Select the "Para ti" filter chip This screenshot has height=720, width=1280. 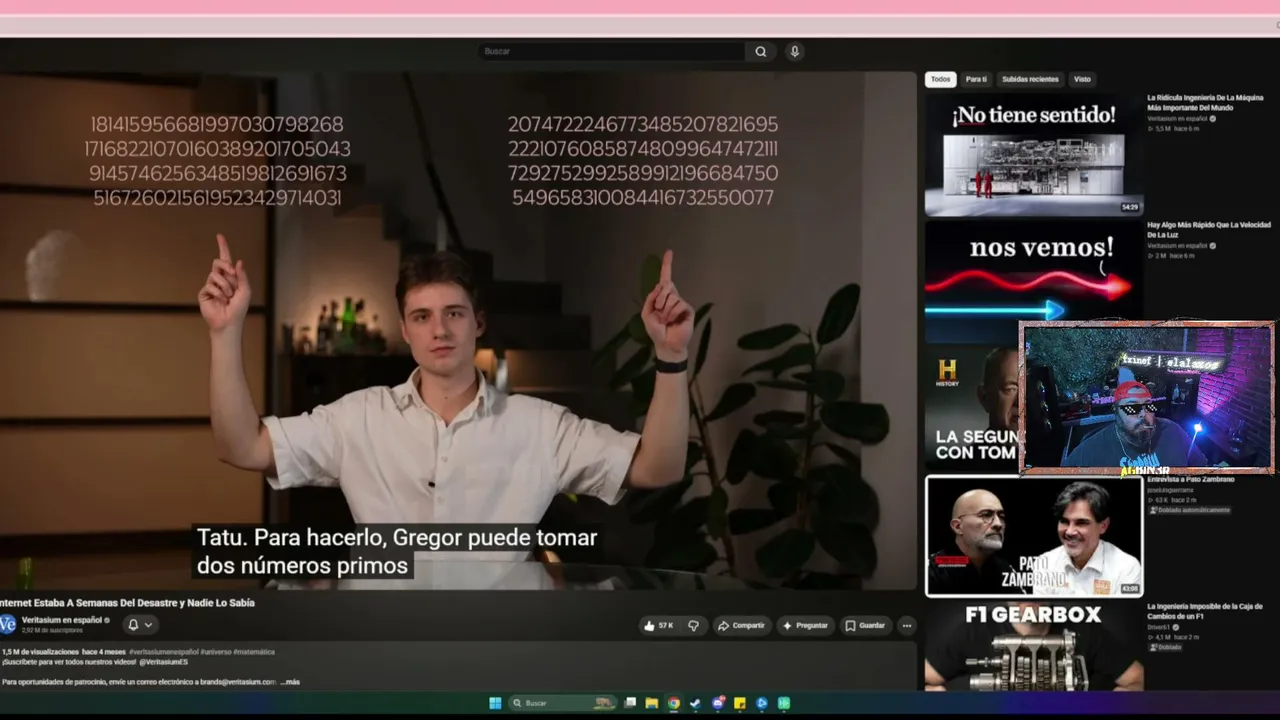(976, 79)
